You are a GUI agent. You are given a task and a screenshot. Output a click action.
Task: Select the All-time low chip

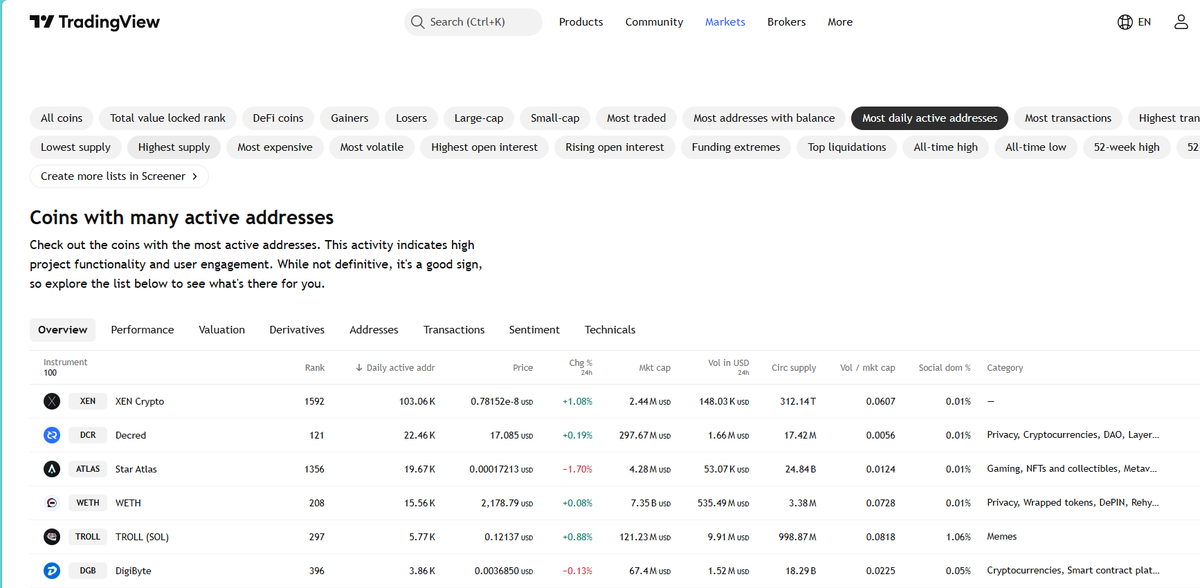point(1036,147)
